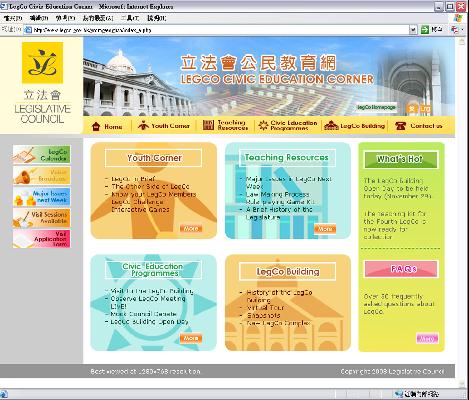The image size is (469, 400).
Task: Open 'Know your LegCo Members' link
Action: click(154, 194)
